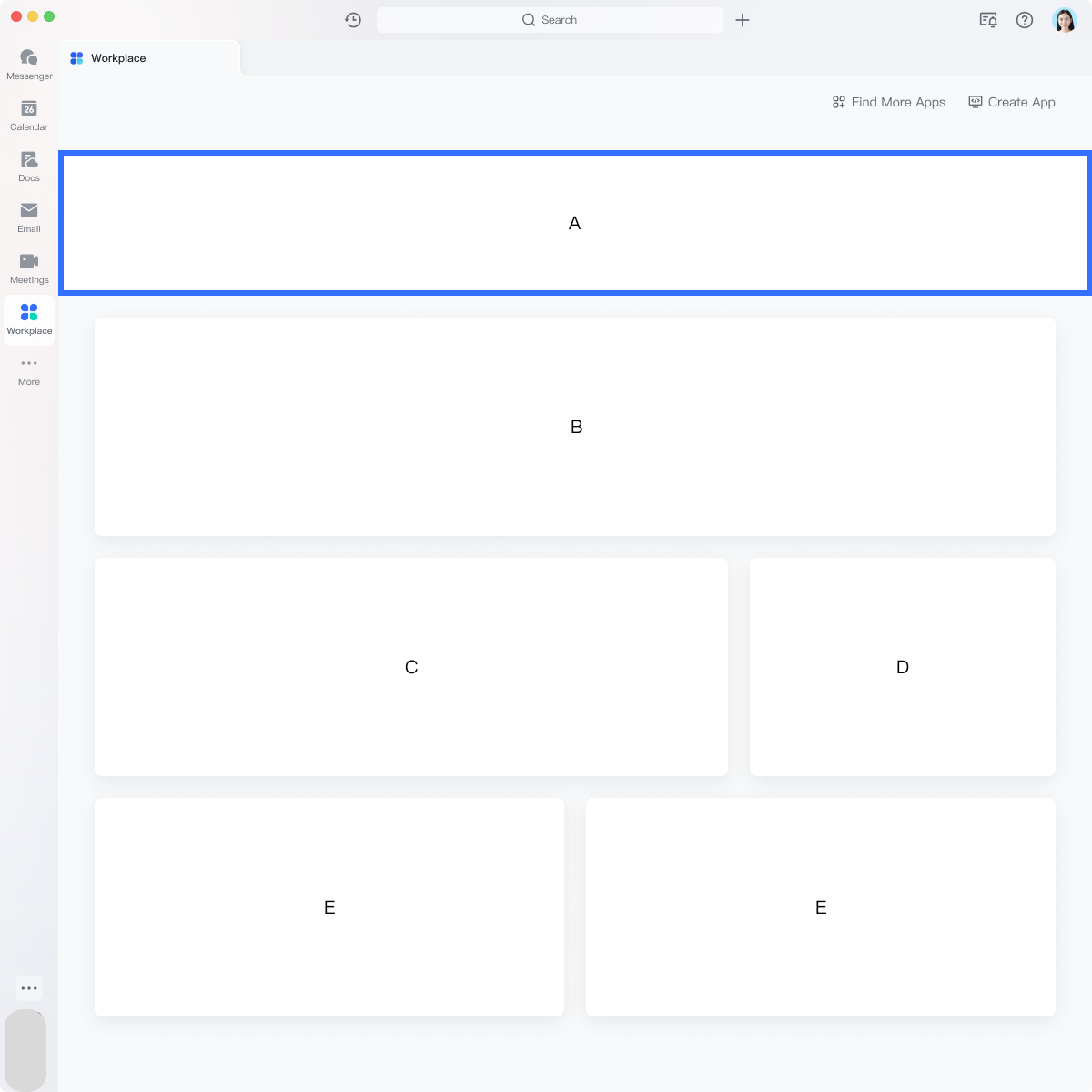Click the Create App button

pos(1012,102)
